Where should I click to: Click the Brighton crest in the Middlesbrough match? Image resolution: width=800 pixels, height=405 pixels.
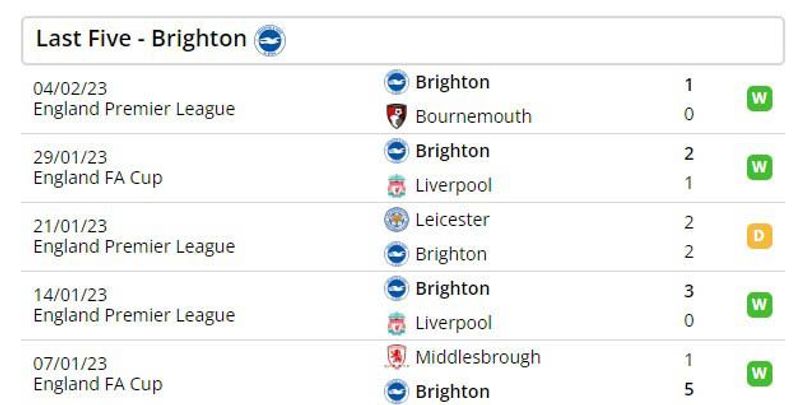click(396, 392)
